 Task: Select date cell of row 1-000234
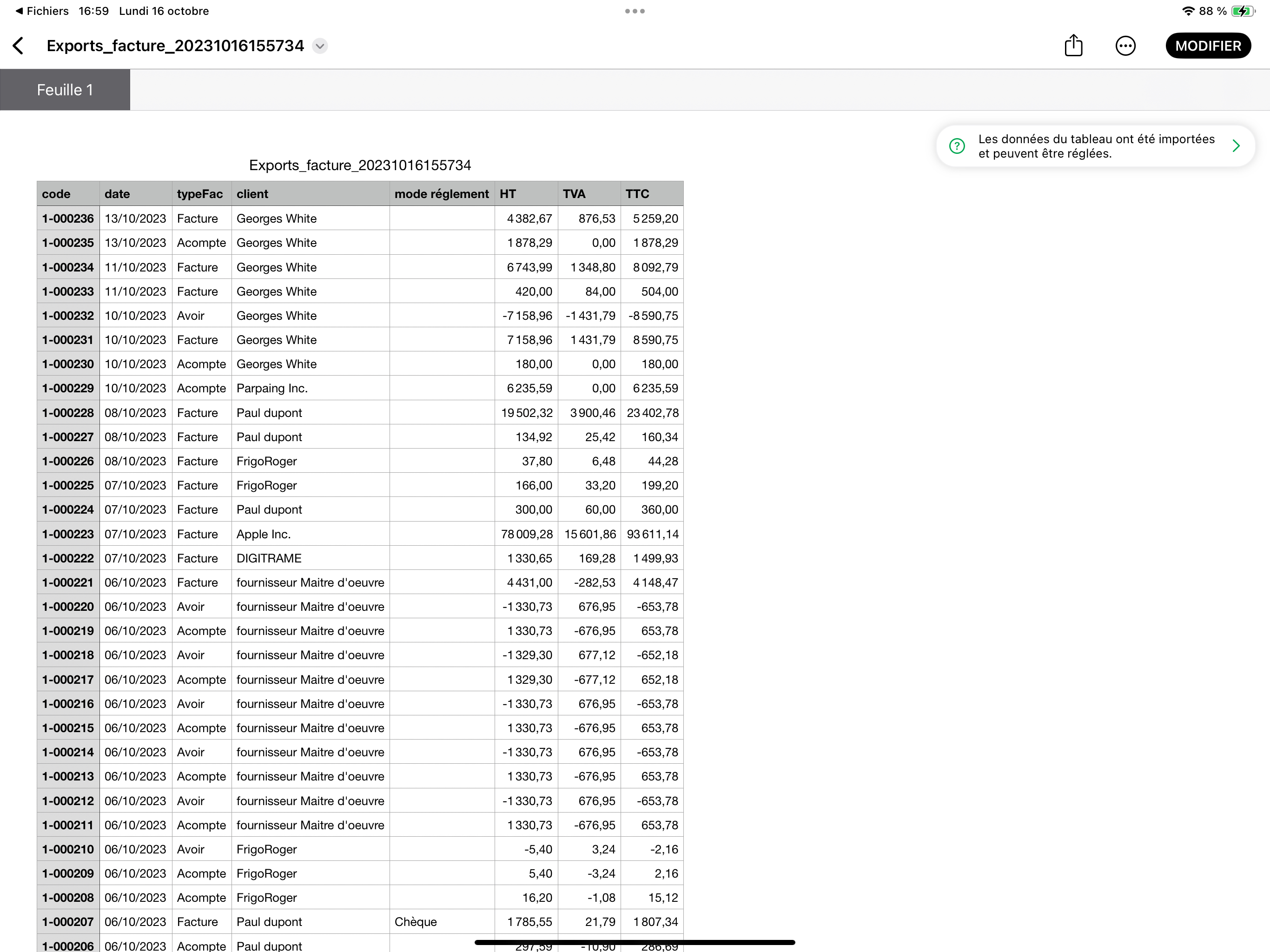pyautogui.click(x=136, y=267)
